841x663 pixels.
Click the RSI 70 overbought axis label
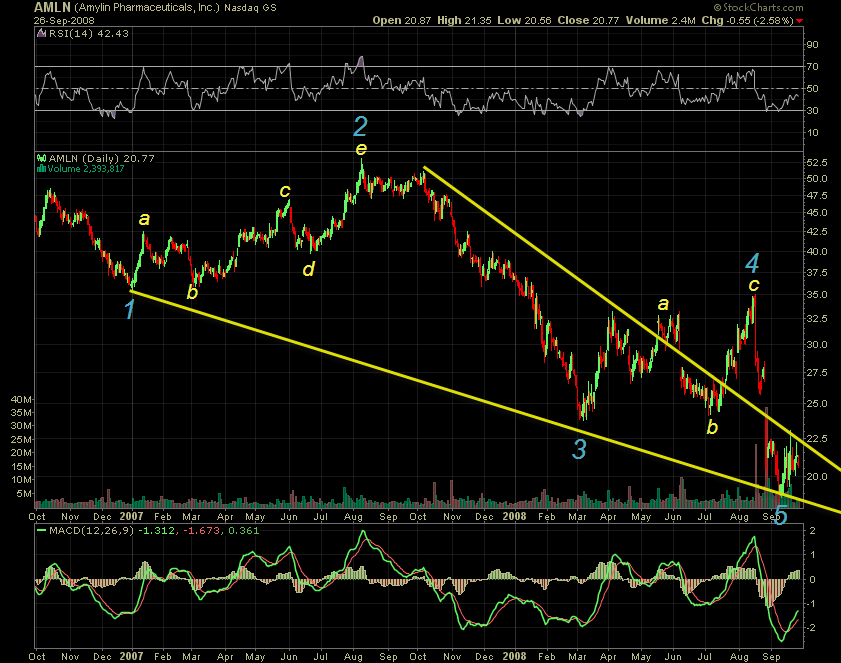click(x=812, y=67)
